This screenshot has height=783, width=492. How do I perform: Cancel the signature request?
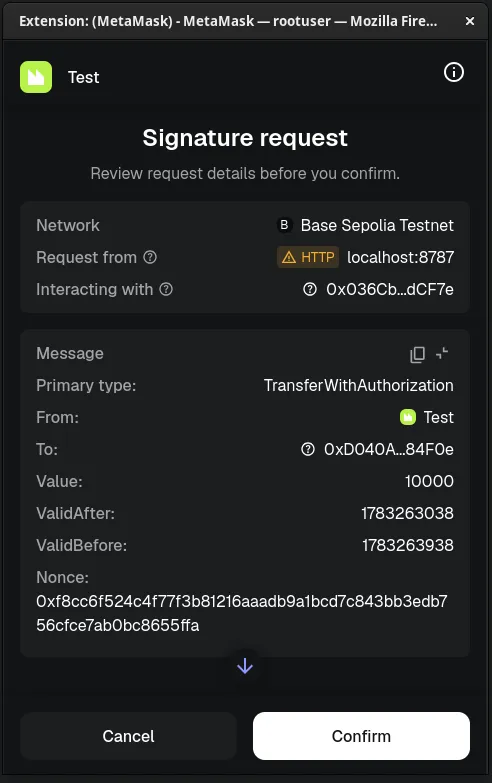[128, 736]
